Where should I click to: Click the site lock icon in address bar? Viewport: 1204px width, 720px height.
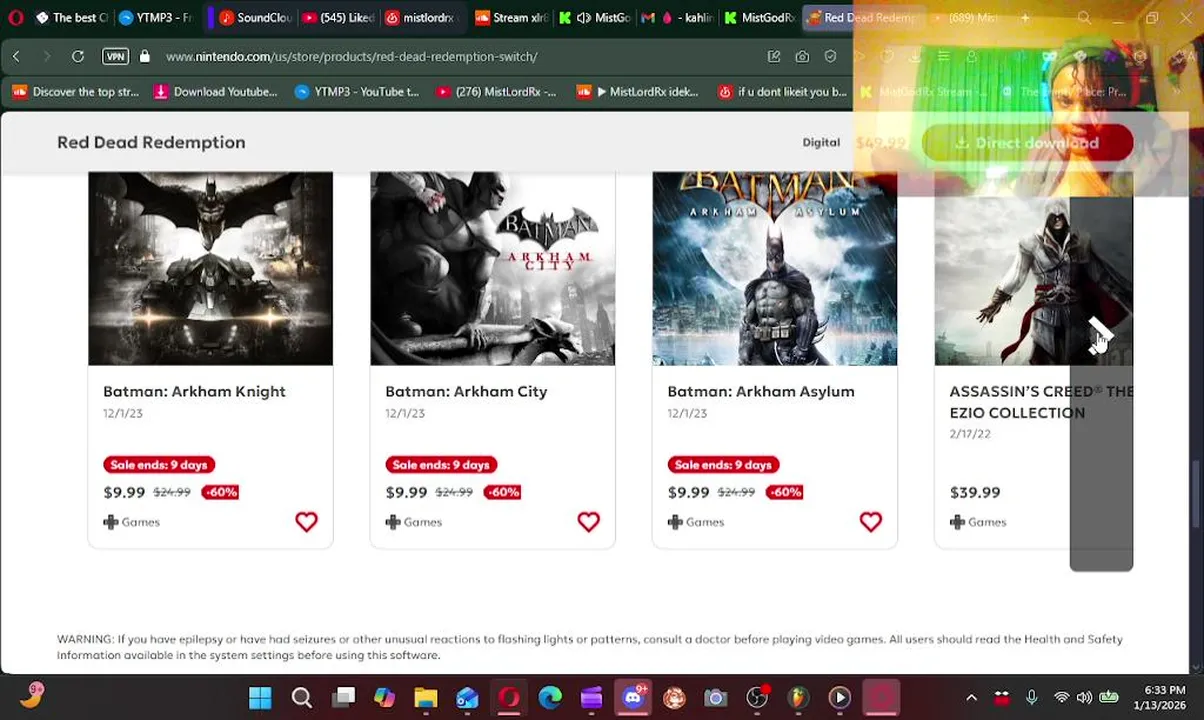[x=145, y=57]
